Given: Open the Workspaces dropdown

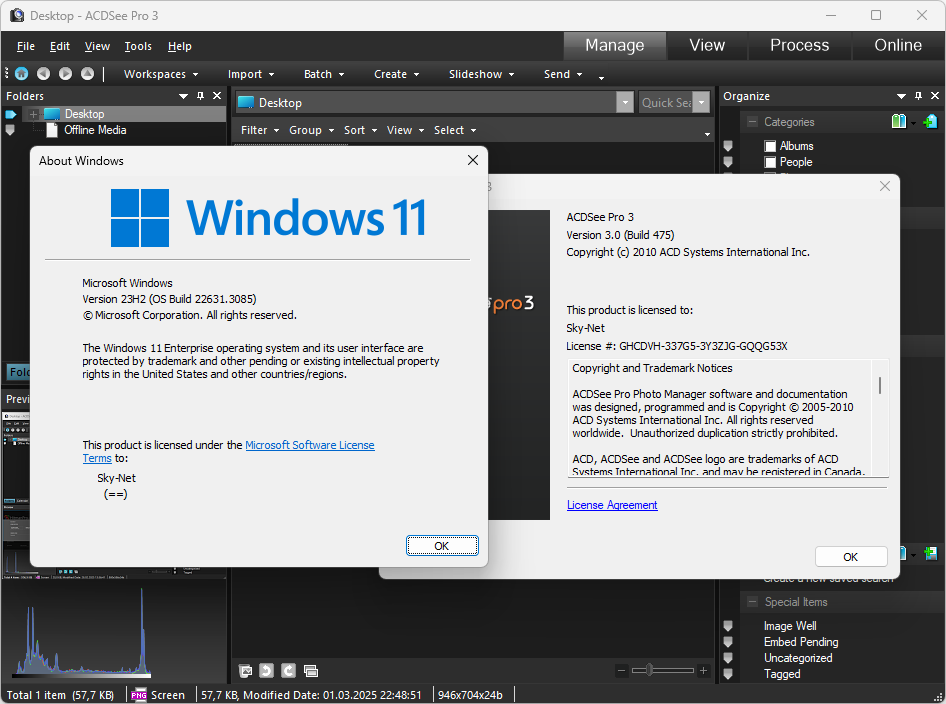Looking at the screenshot, I should [161, 74].
